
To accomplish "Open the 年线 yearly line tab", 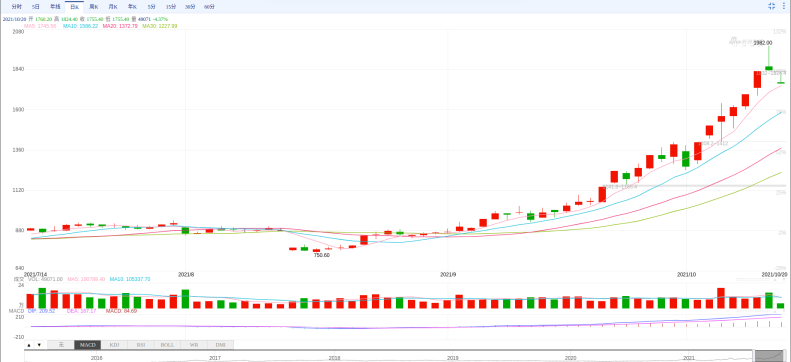I will click(54, 7).
